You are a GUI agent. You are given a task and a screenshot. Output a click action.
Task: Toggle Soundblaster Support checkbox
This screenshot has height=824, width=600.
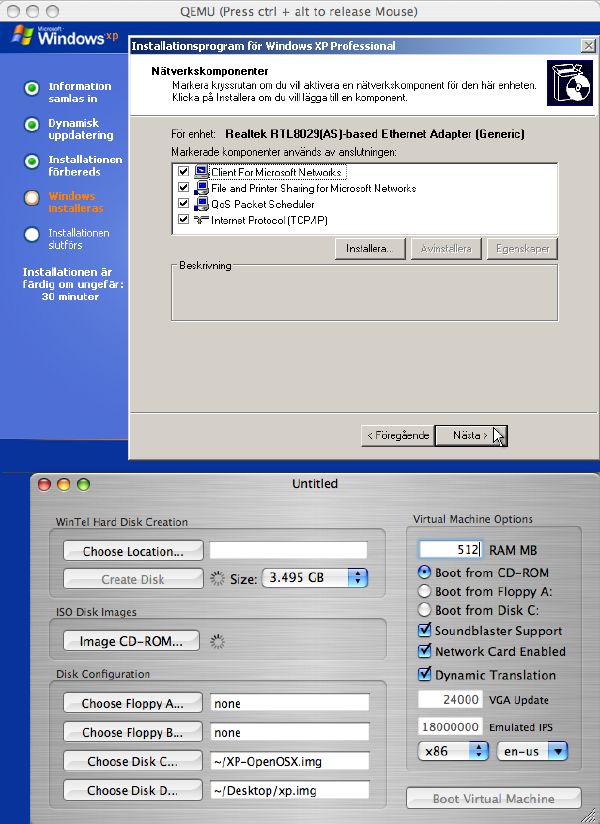coord(425,630)
